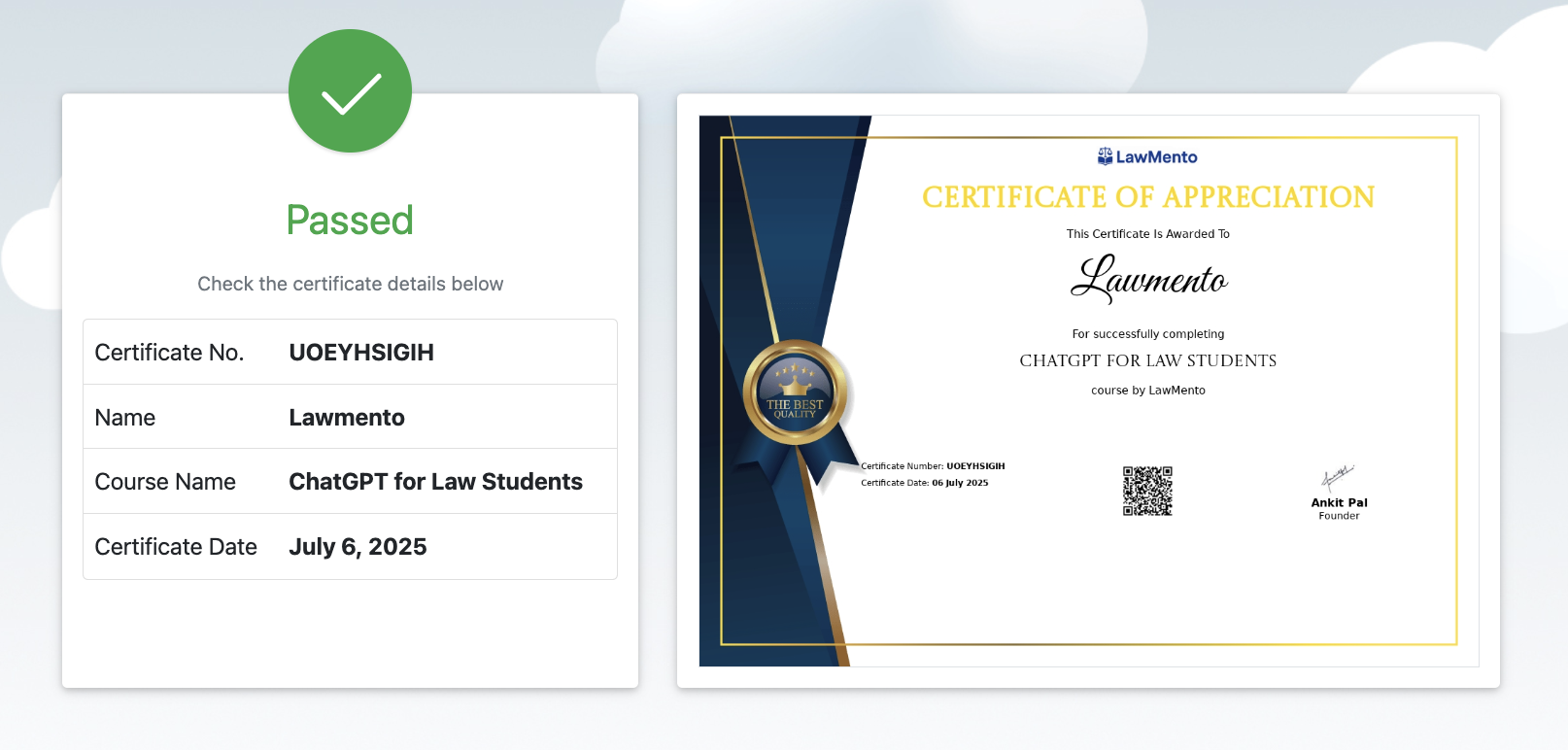Click the "Name" row label
The height and width of the screenshot is (750, 1568).
coord(125,418)
